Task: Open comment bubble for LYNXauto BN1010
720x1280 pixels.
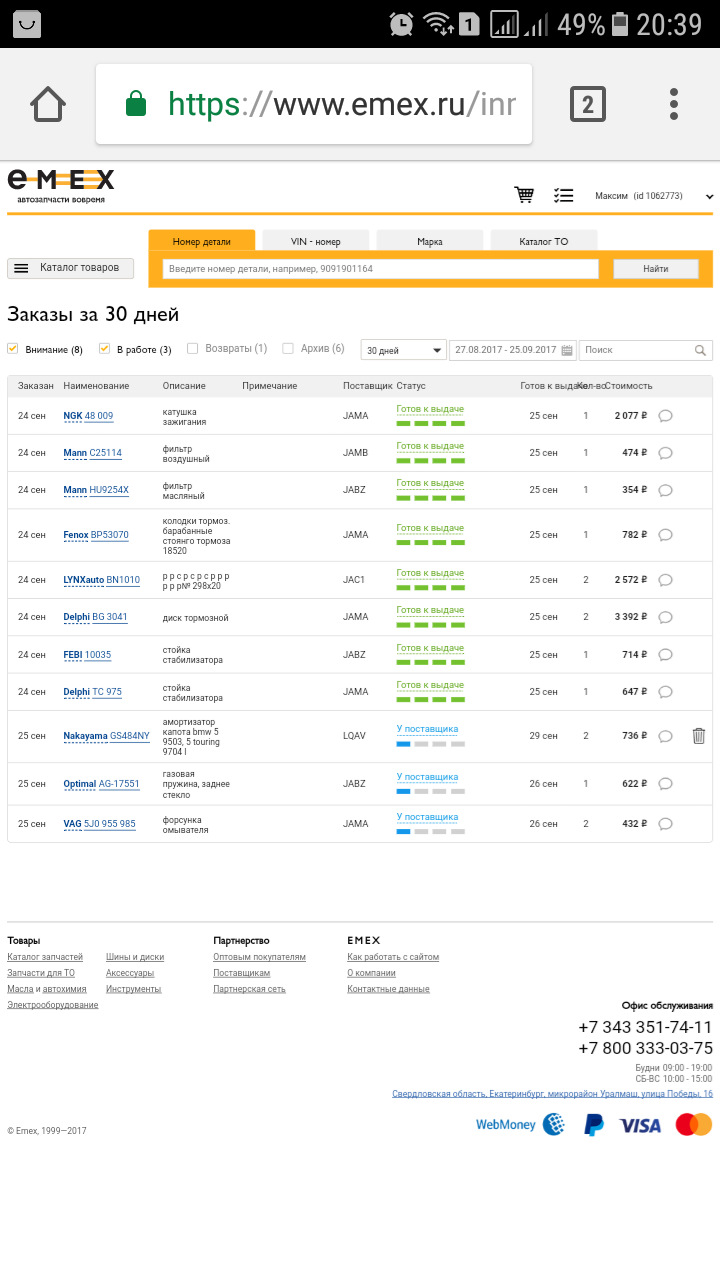Action: [665, 580]
